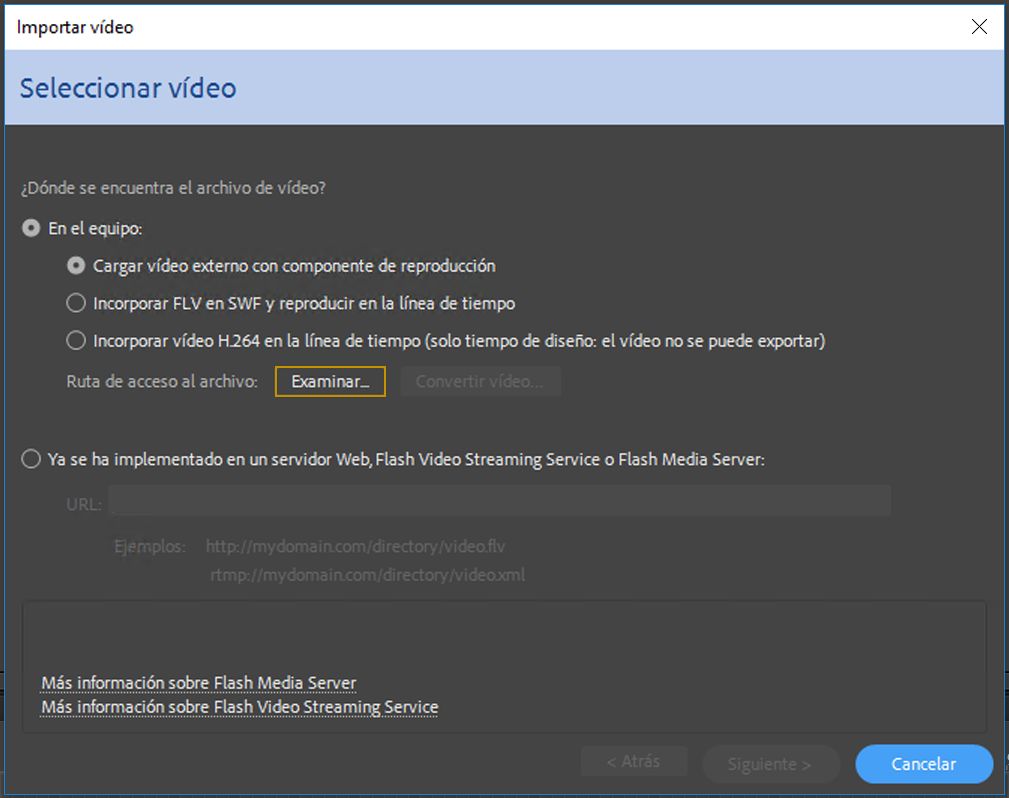Click inside the URL input field
Screen dimensions: 1009x798
coord(500,501)
